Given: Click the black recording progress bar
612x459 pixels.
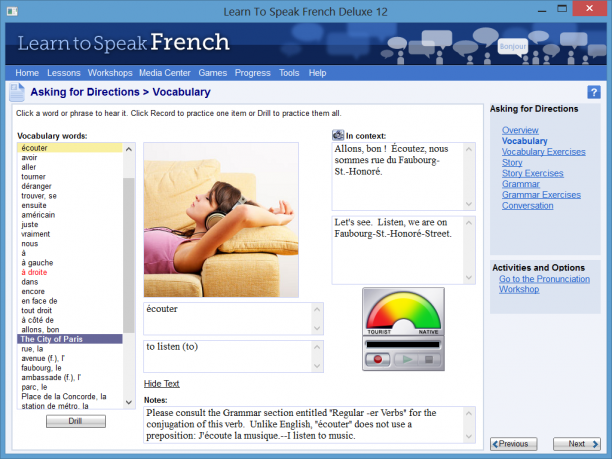Looking at the screenshot, I should tap(403, 345).
